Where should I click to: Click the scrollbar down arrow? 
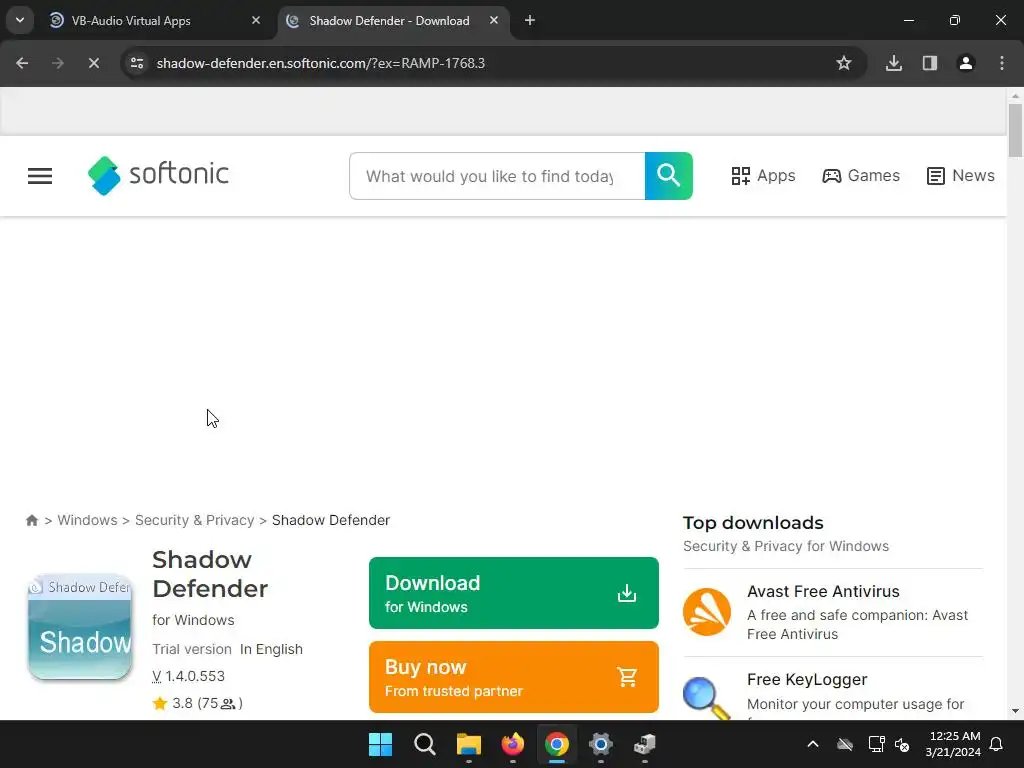point(1015,711)
